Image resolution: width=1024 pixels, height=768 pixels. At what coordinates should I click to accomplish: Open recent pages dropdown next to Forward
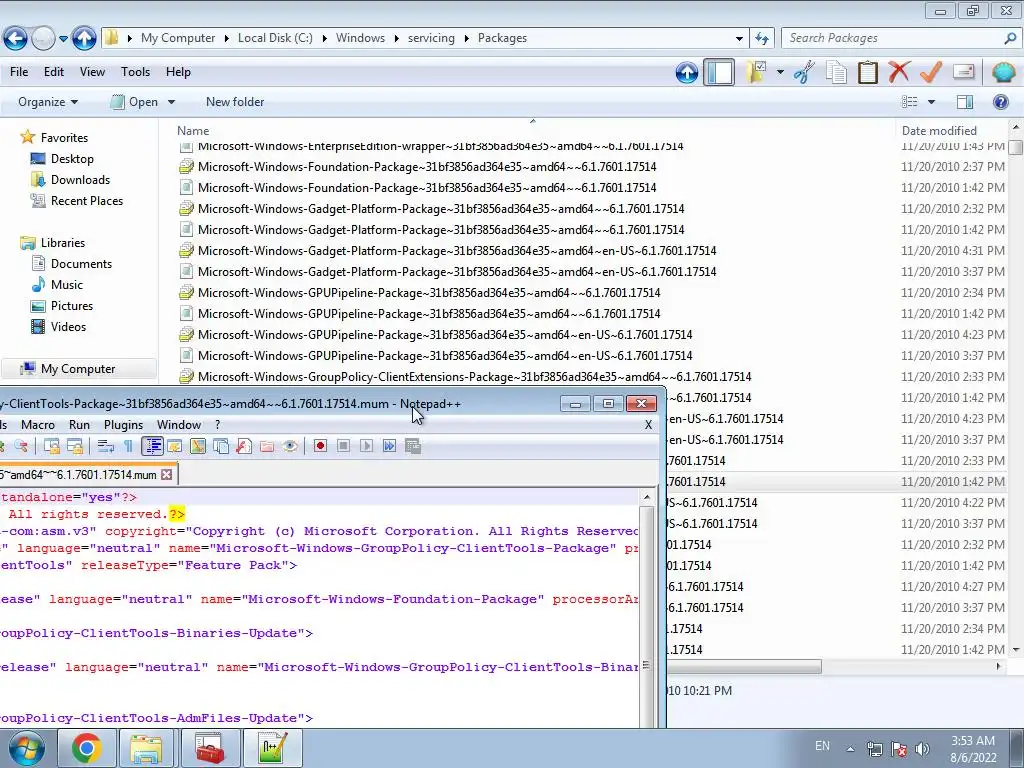click(63, 39)
